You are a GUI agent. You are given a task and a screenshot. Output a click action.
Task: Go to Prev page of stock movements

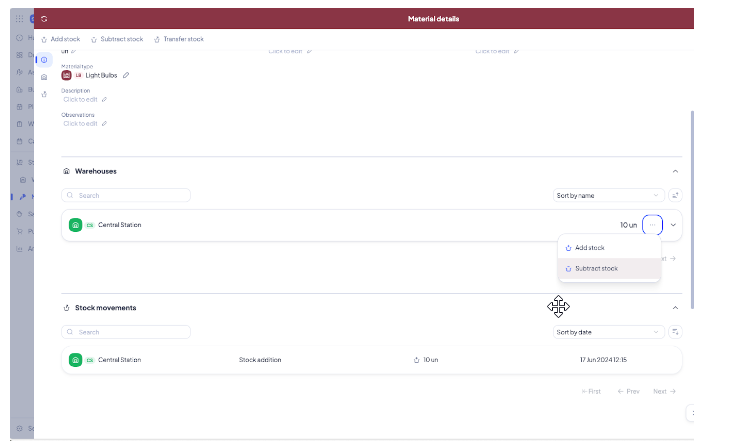628,392
